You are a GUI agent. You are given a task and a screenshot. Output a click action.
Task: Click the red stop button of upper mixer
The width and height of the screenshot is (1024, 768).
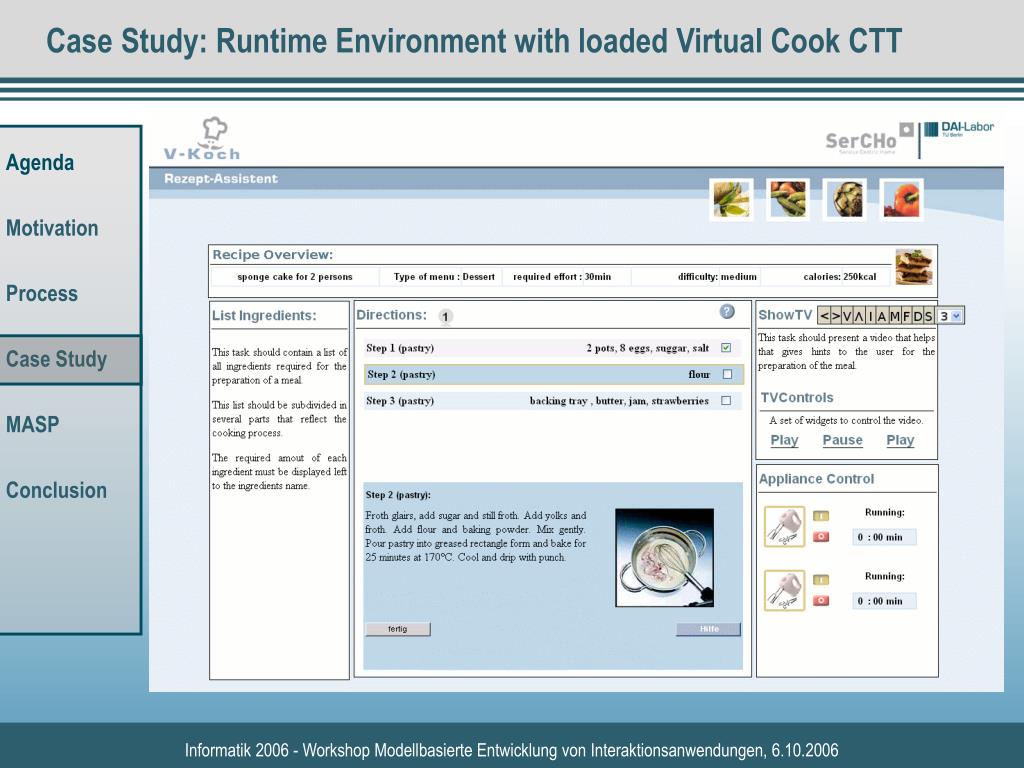click(821, 537)
